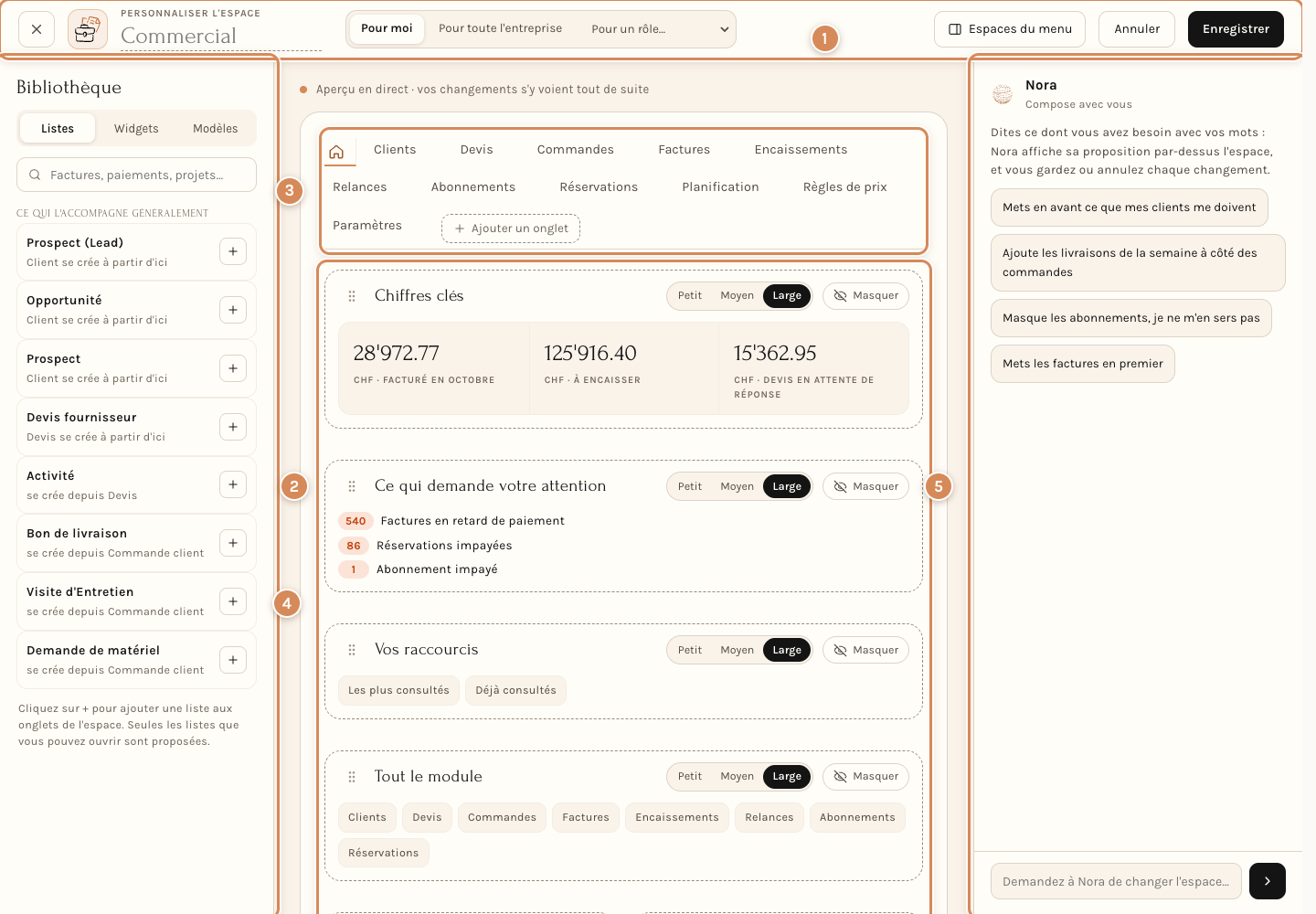Open the home tab icon
Screen dimensions: 1316x914
(x=336, y=152)
